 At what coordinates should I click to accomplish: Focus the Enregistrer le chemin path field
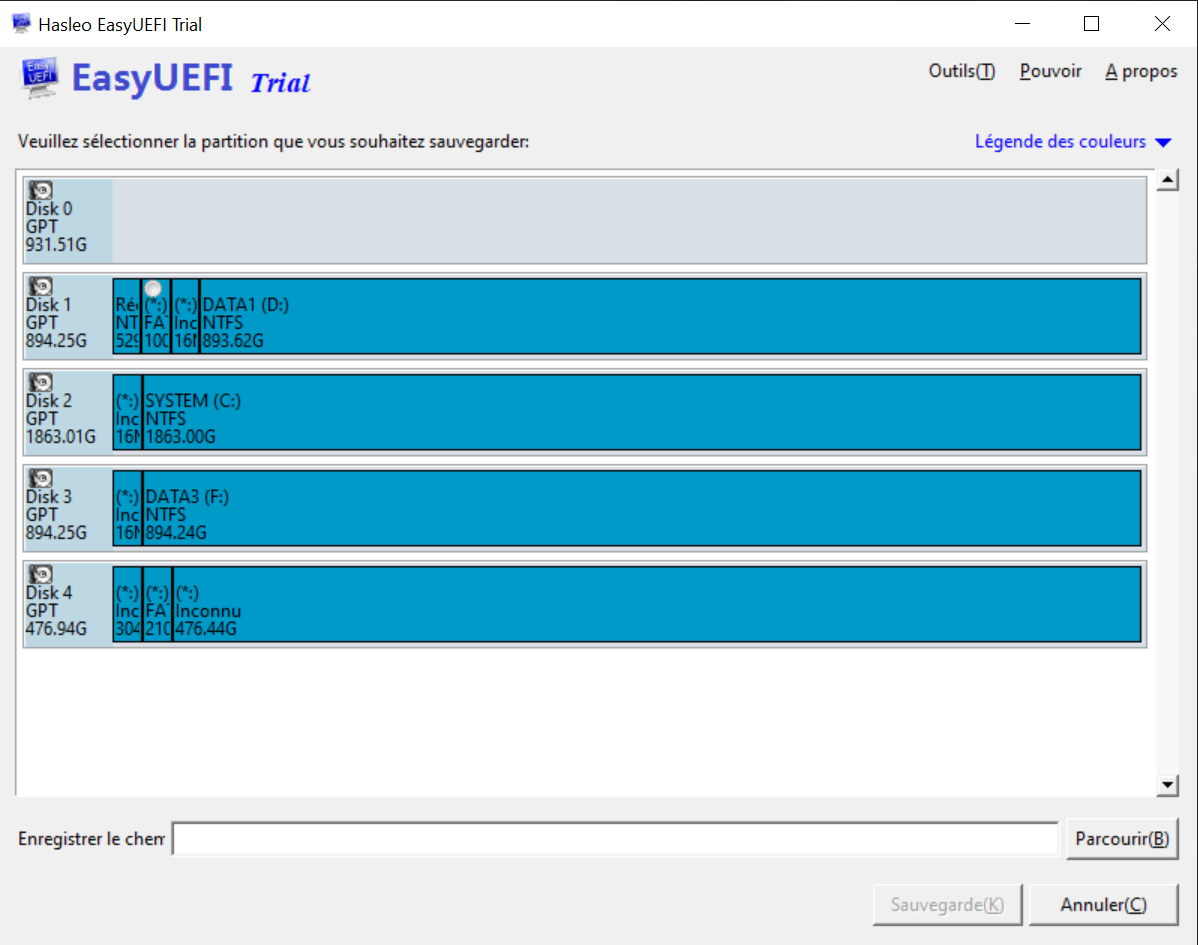pos(615,839)
